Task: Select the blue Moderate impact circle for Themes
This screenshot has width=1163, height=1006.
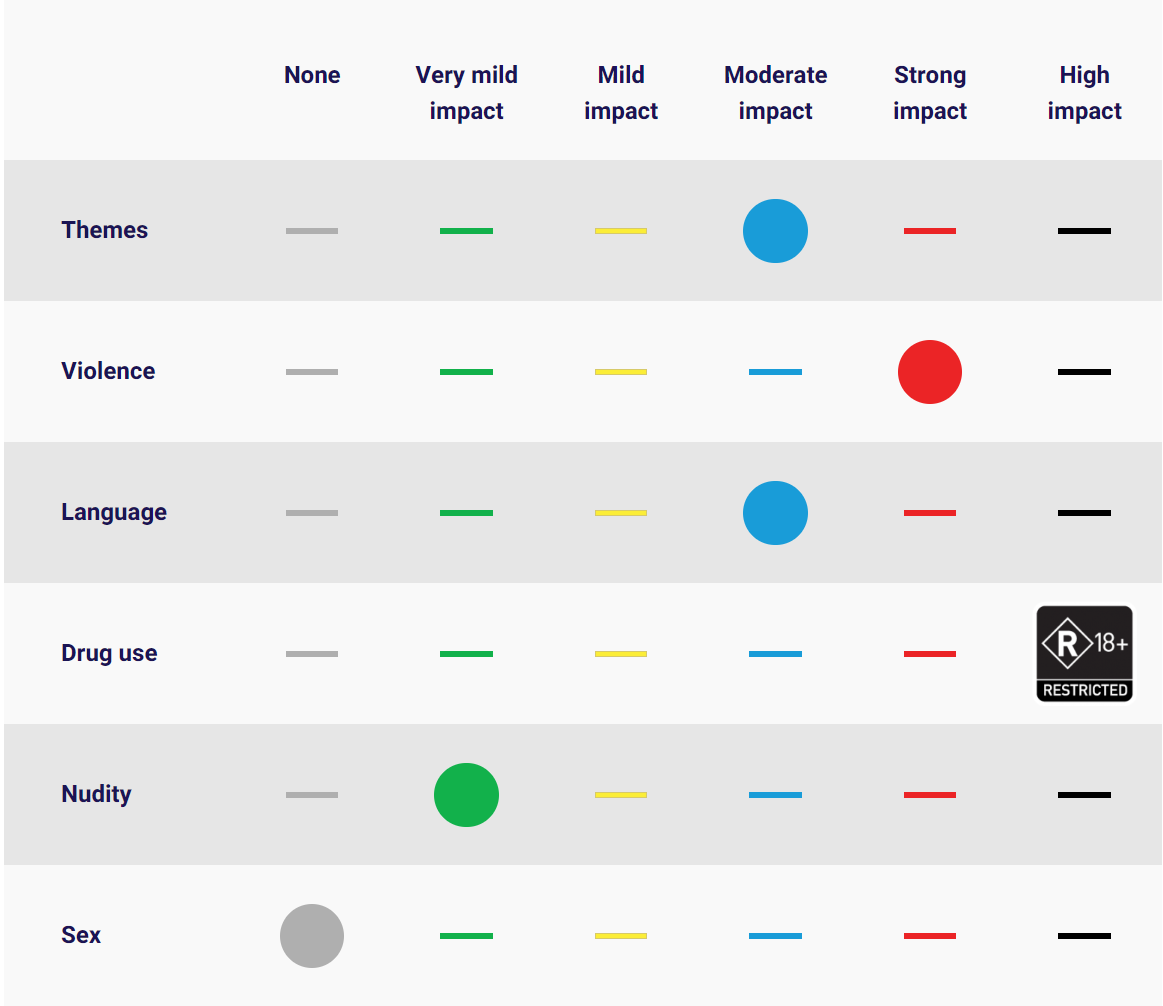Action: [x=775, y=231]
